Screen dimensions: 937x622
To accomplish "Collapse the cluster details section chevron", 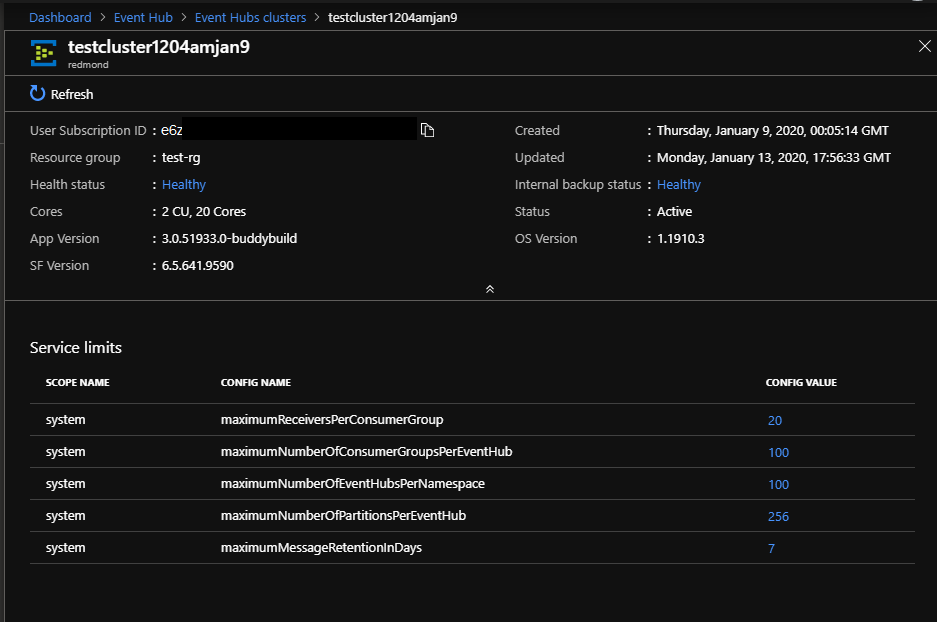I will tap(489, 288).
